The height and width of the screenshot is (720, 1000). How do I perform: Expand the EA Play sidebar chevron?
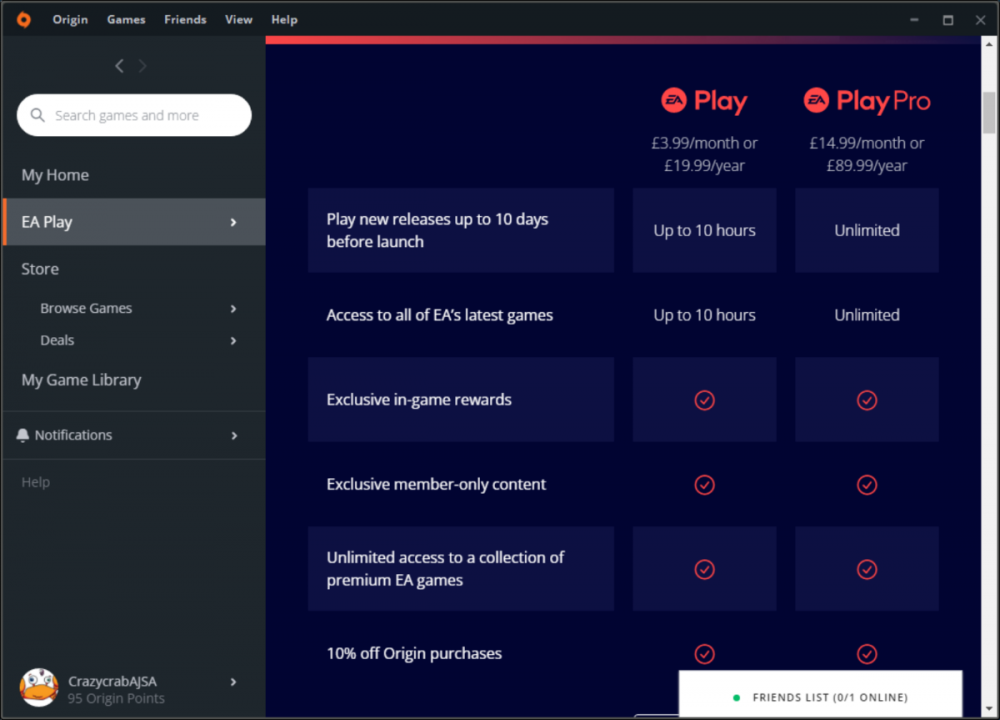tap(233, 222)
